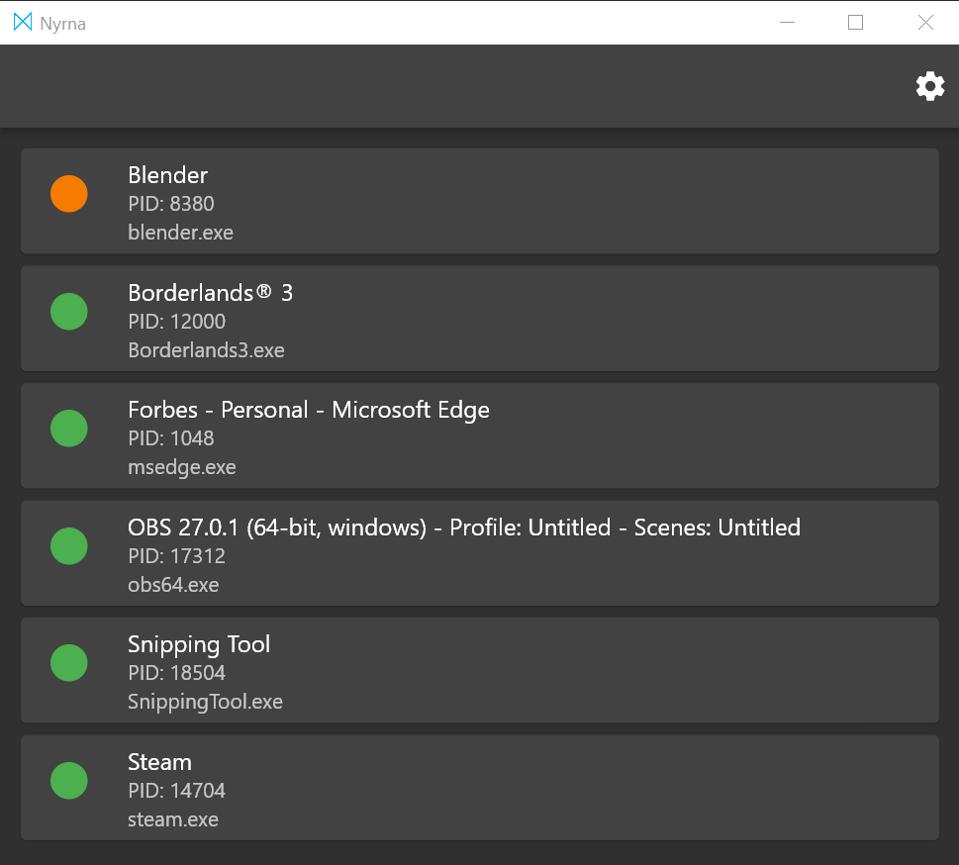Open settings with the gear icon
The width and height of the screenshot is (959, 865).
929,86
